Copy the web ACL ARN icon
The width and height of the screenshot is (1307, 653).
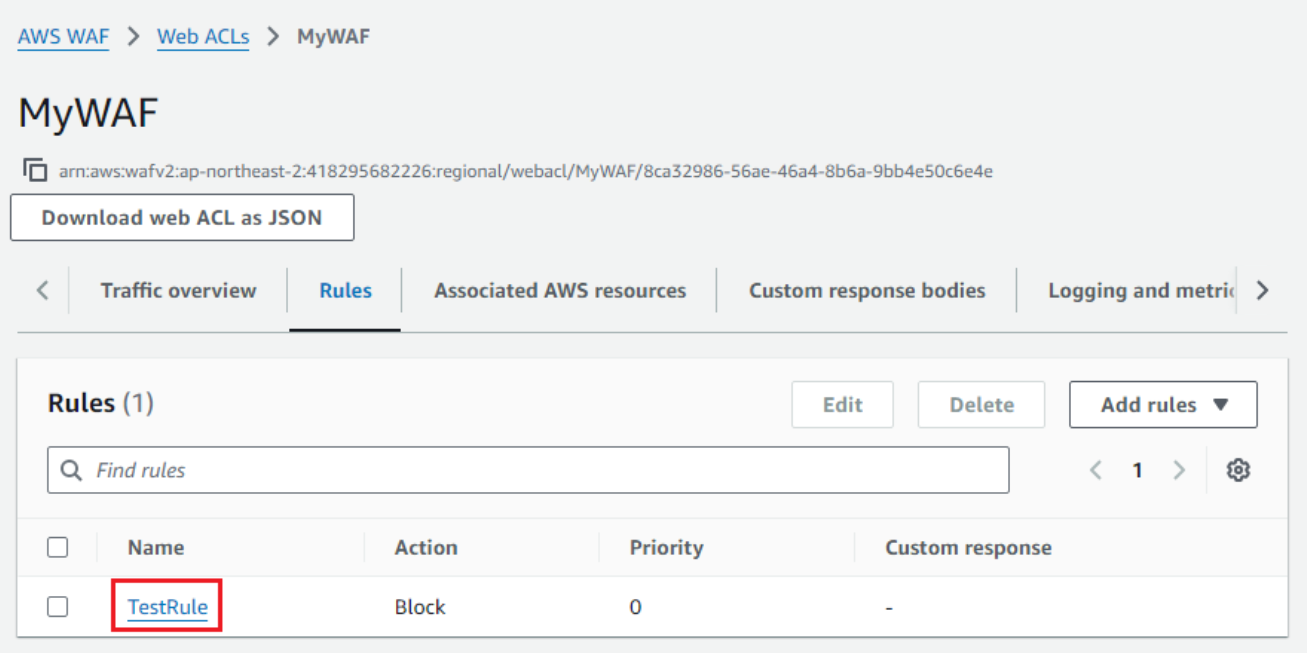click(x=35, y=170)
